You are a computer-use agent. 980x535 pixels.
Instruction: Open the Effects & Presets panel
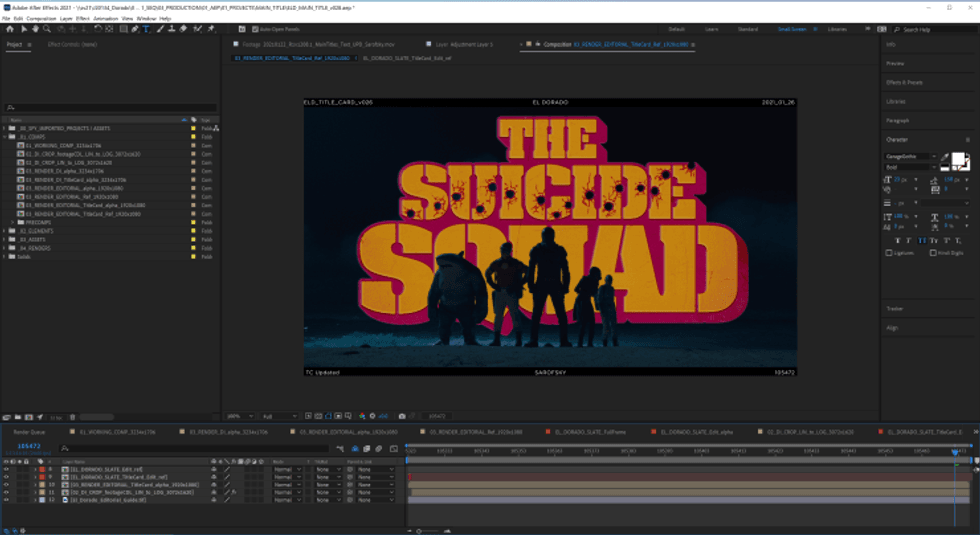click(x=904, y=82)
